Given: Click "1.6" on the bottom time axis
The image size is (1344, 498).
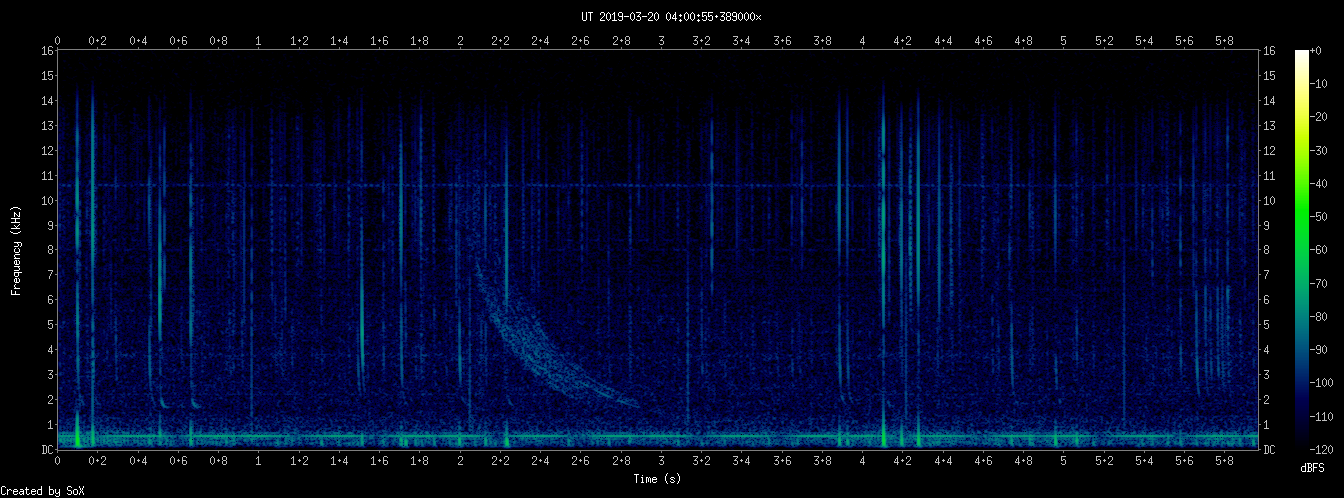Looking at the screenshot, I should coord(380,461).
